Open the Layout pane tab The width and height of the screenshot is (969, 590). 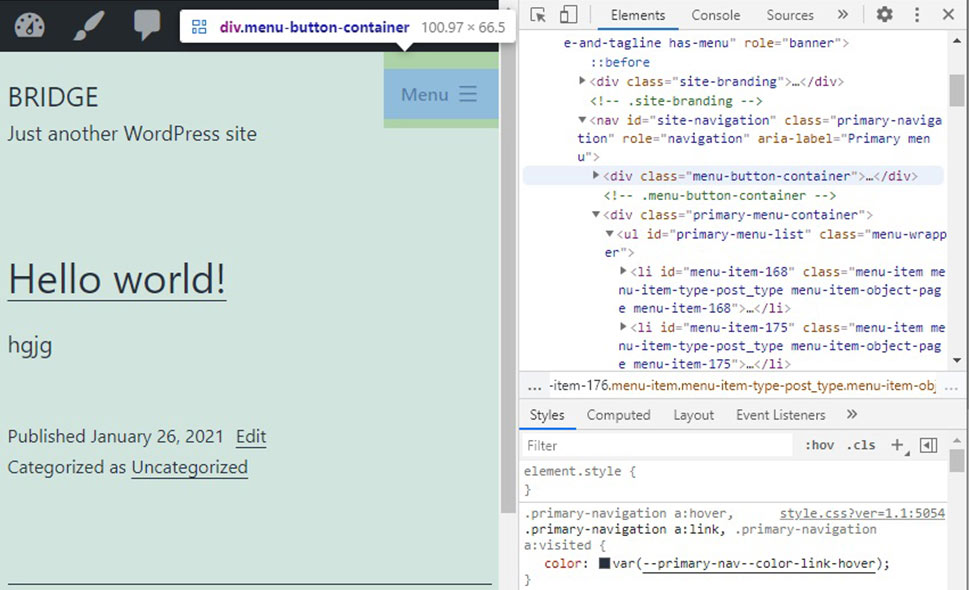click(693, 415)
